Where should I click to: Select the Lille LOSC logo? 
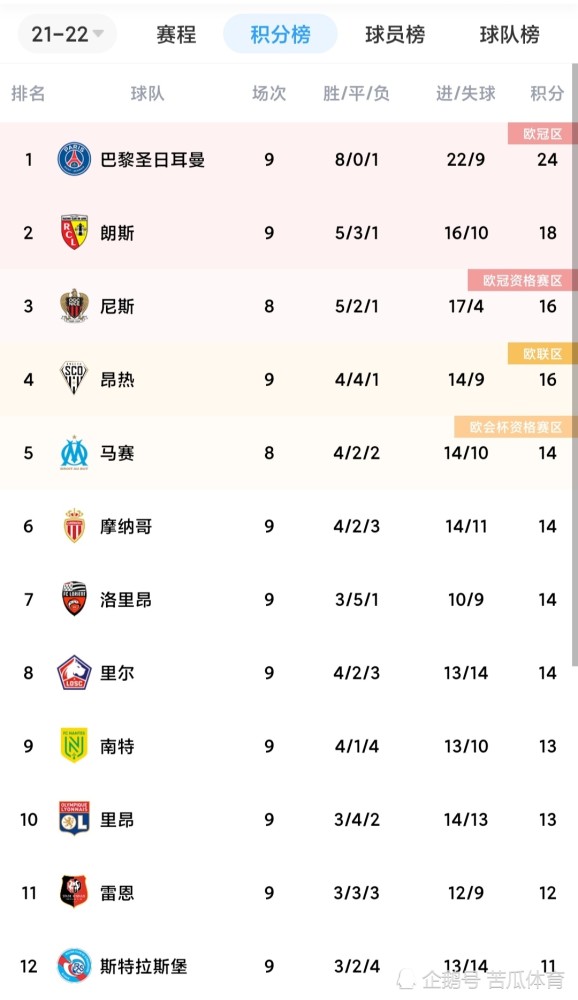[74, 672]
